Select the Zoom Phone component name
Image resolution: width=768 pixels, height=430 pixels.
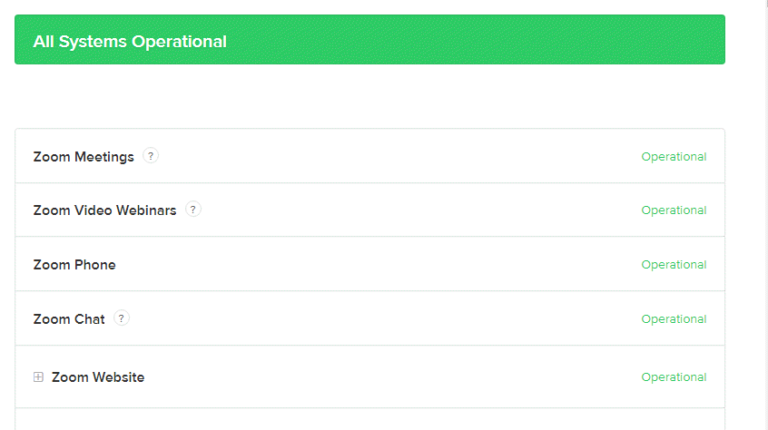74,265
